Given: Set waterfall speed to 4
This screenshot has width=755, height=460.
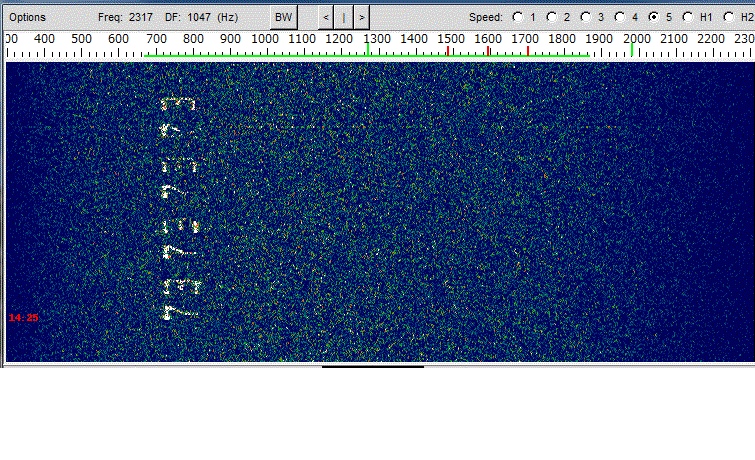Looking at the screenshot, I should (x=619, y=17).
